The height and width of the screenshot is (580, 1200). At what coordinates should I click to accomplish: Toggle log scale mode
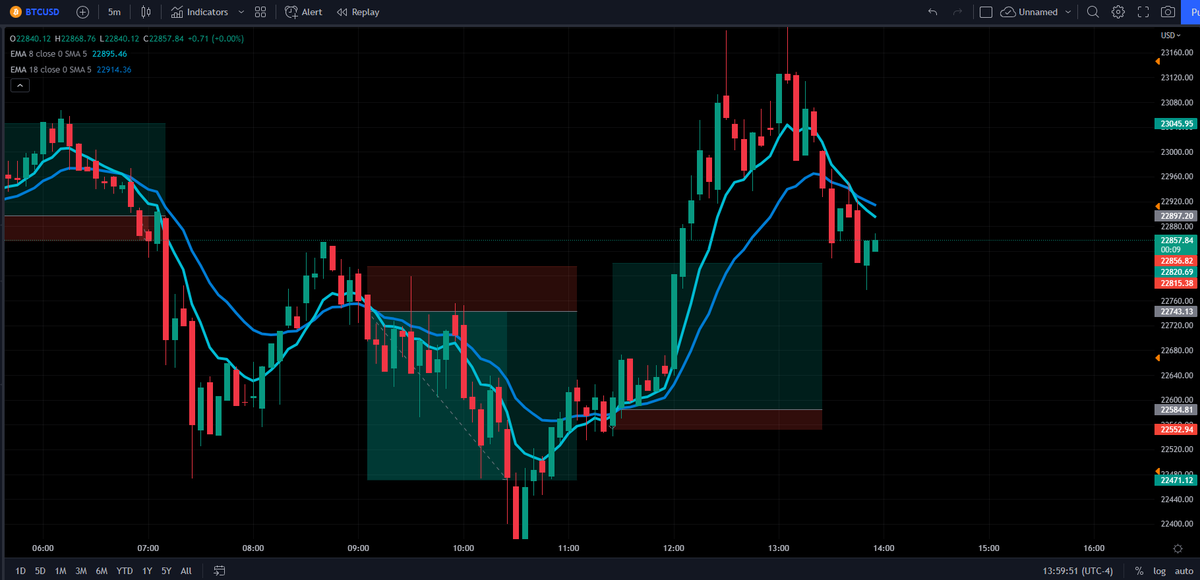tap(1158, 571)
